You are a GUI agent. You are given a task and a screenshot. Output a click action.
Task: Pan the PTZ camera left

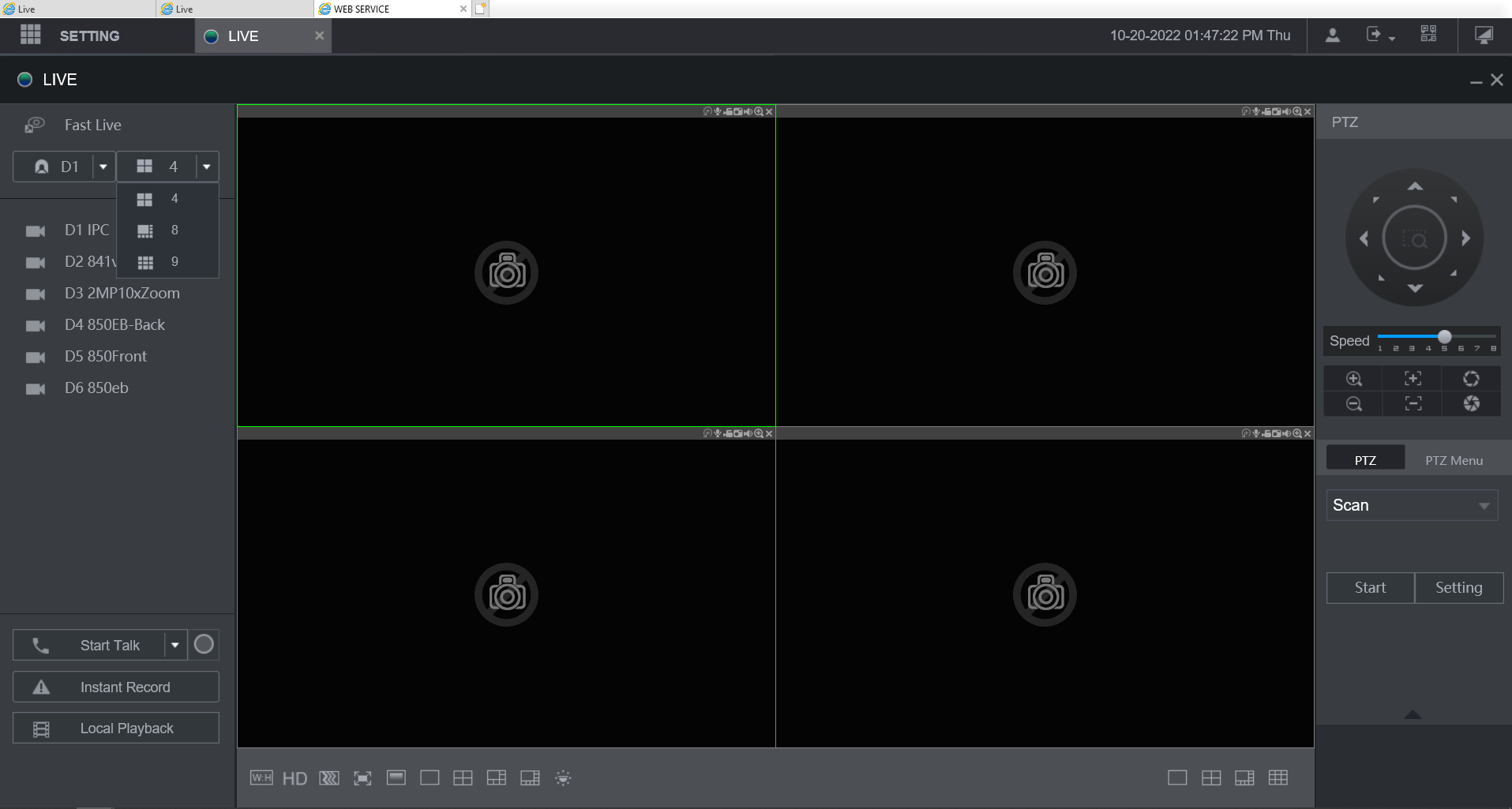[1364, 238]
